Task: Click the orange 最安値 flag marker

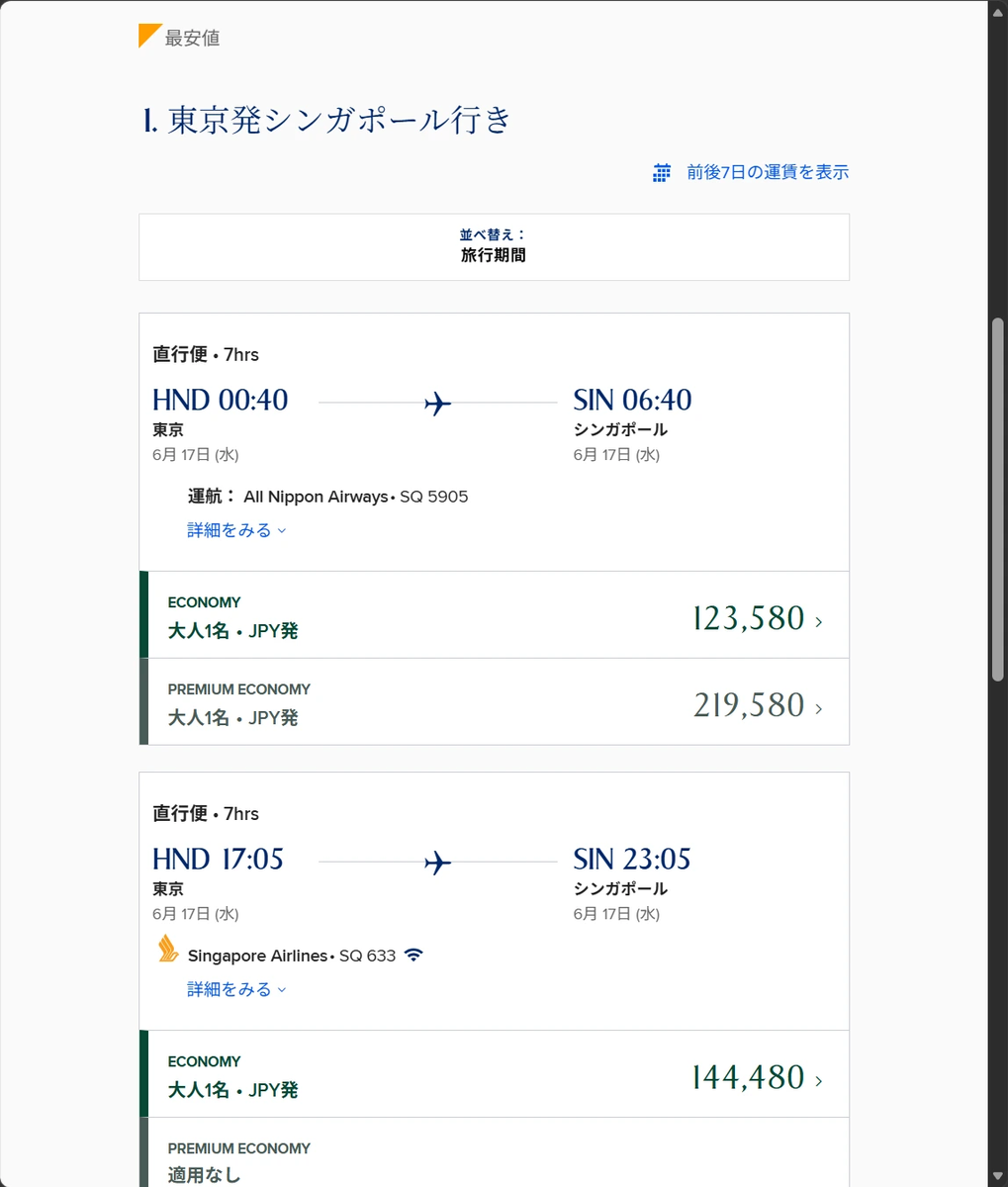Action: (150, 36)
